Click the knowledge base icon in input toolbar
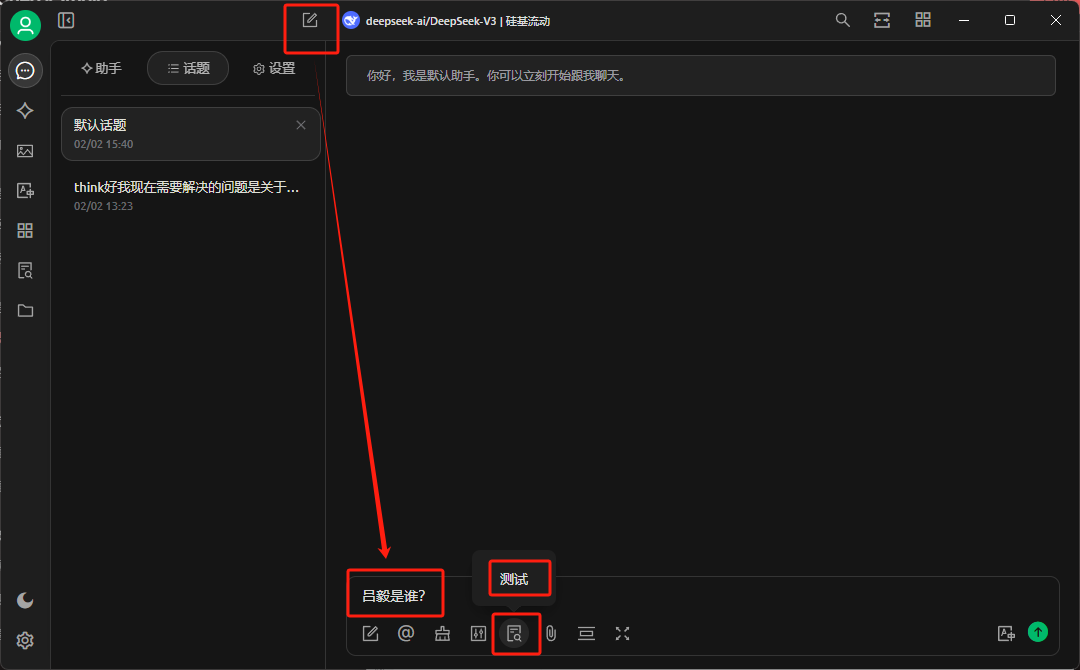 (x=515, y=633)
